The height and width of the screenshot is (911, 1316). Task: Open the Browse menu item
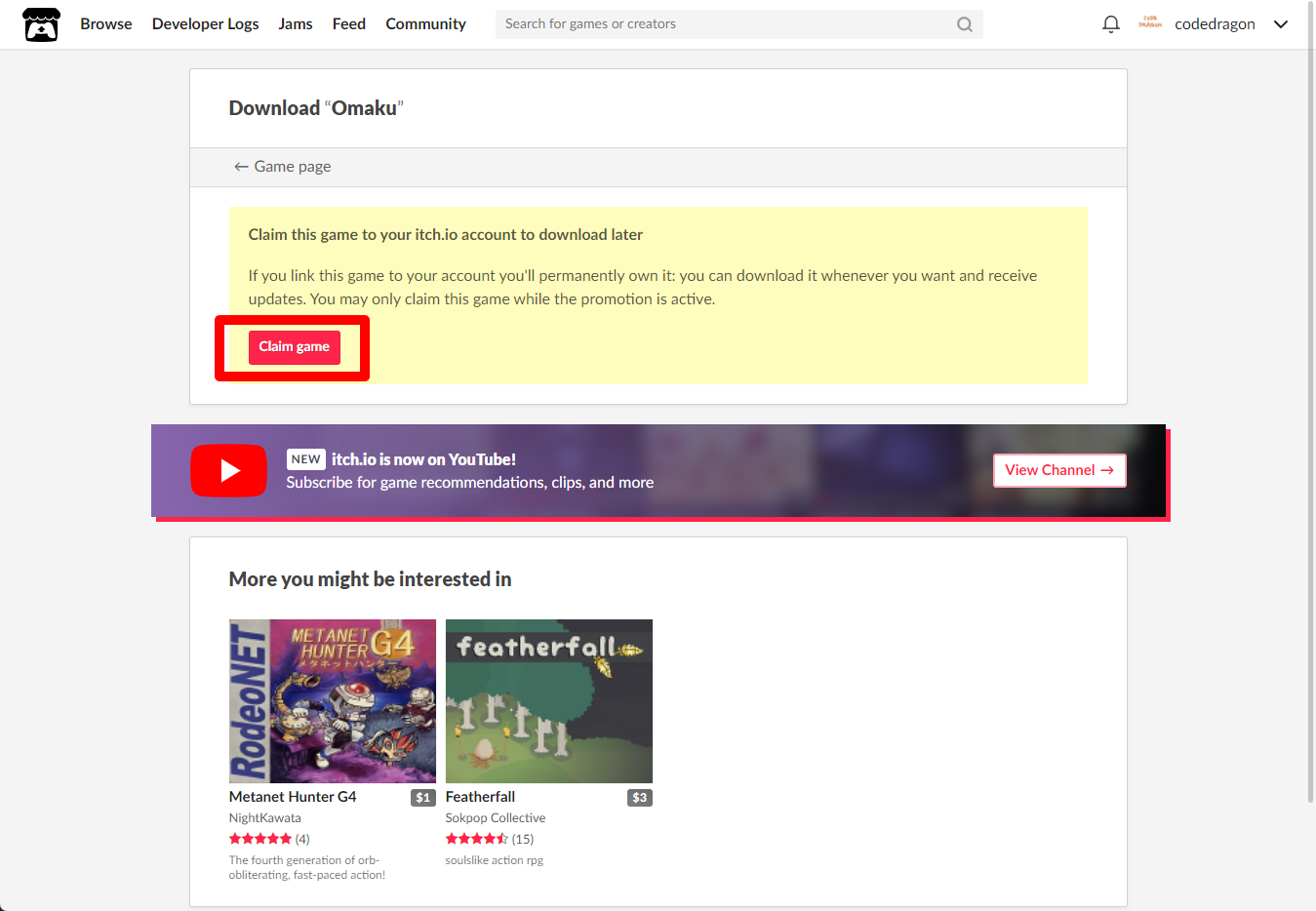[106, 24]
